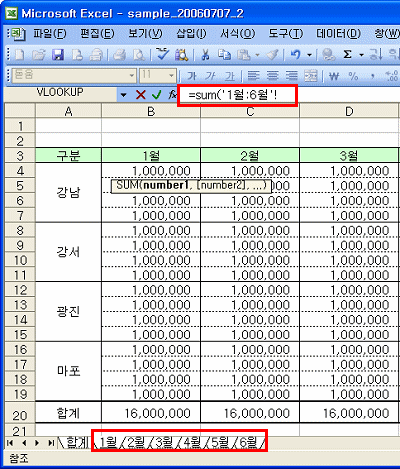Screen dimensions: 400x469
Task: Click the AutoSum sigma icon
Action: tap(348, 55)
